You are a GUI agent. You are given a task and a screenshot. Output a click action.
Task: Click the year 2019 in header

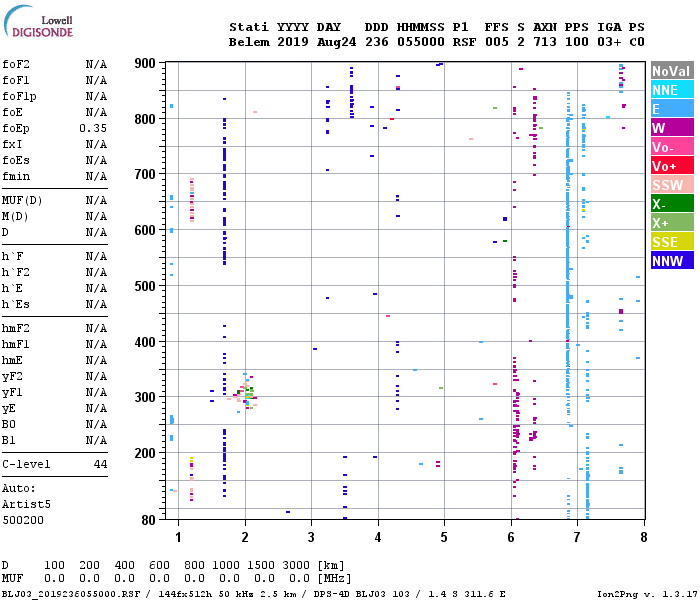(293, 42)
